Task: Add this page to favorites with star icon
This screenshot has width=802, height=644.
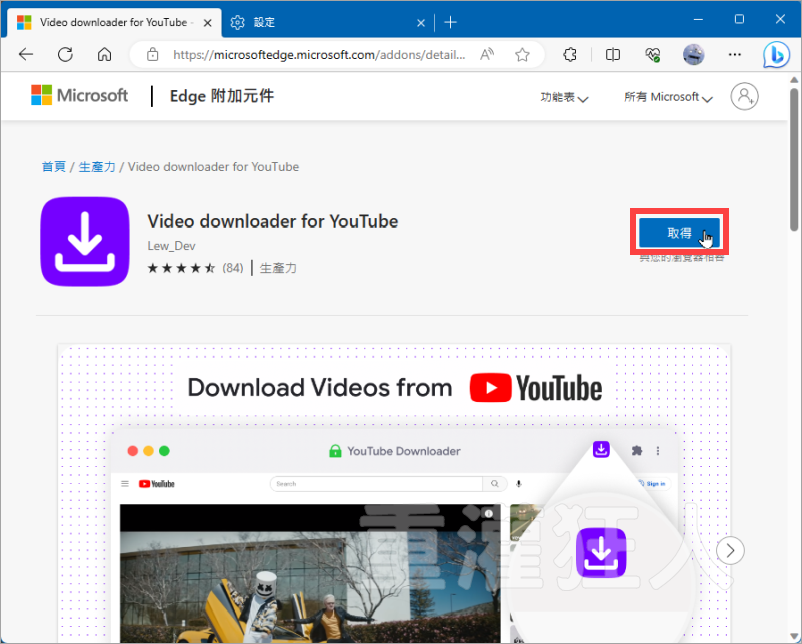Action: pos(522,54)
